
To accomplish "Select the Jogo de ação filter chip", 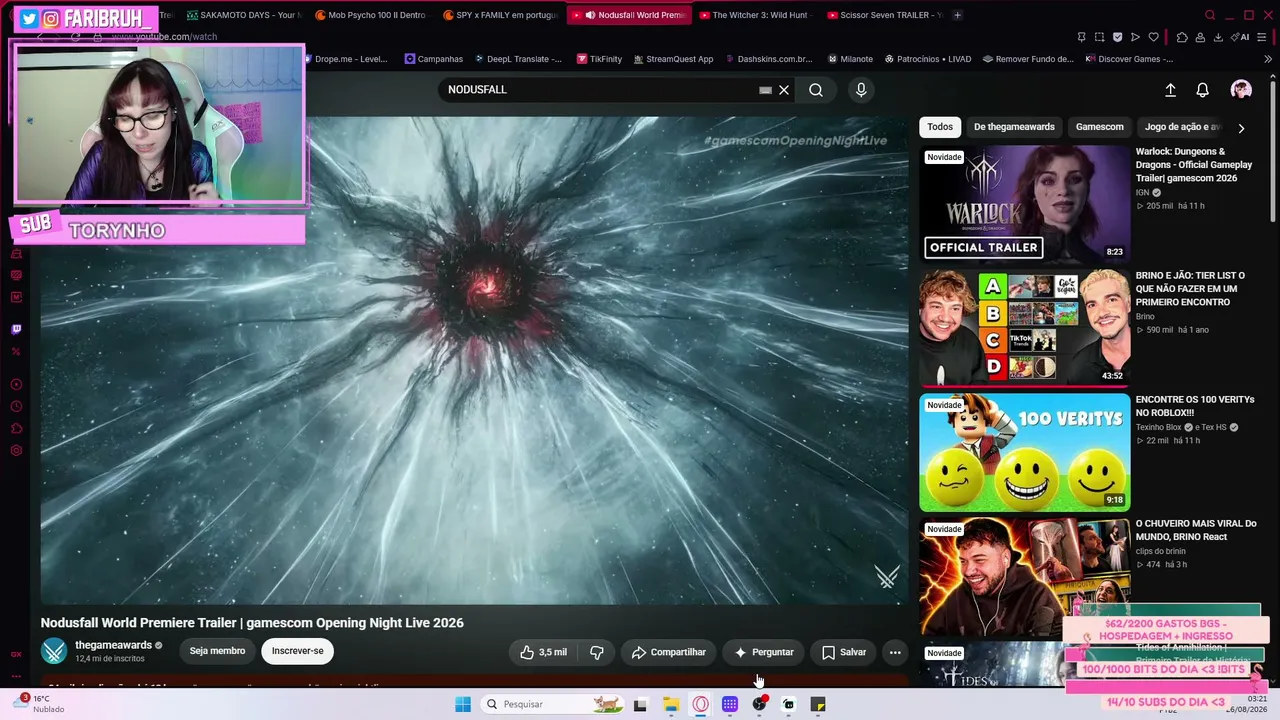I will pyautogui.click(x=1182, y=127).
